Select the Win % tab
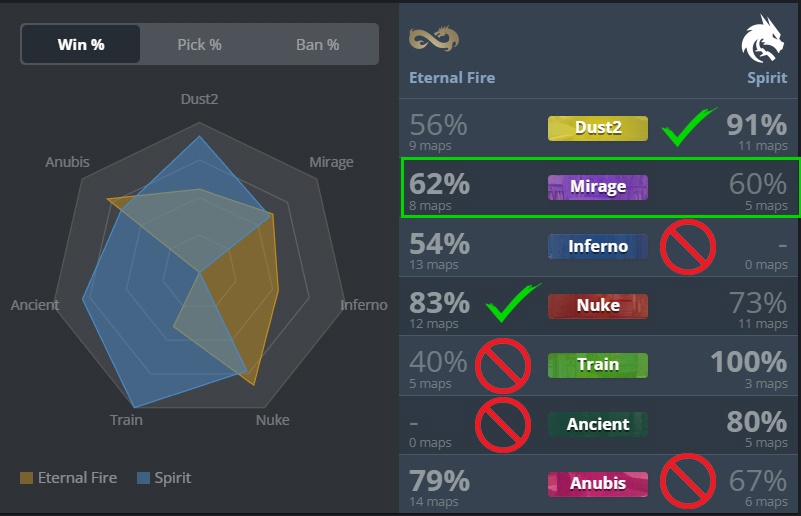This screenshot has width=801, height=516. (x=81, y=44)
